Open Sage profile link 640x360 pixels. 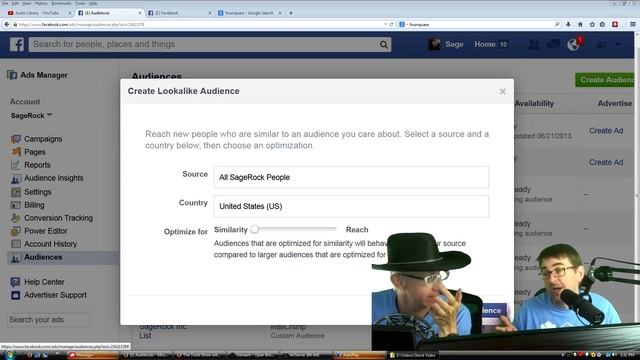tap(445, 44)
